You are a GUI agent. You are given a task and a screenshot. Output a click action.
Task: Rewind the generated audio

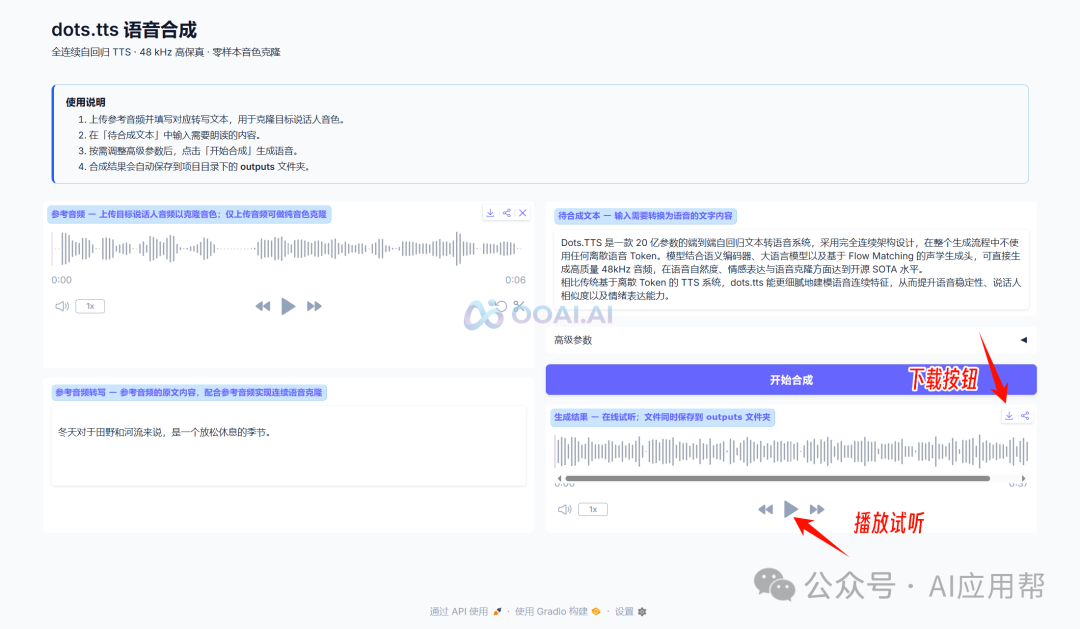click(x=765, y=509)
